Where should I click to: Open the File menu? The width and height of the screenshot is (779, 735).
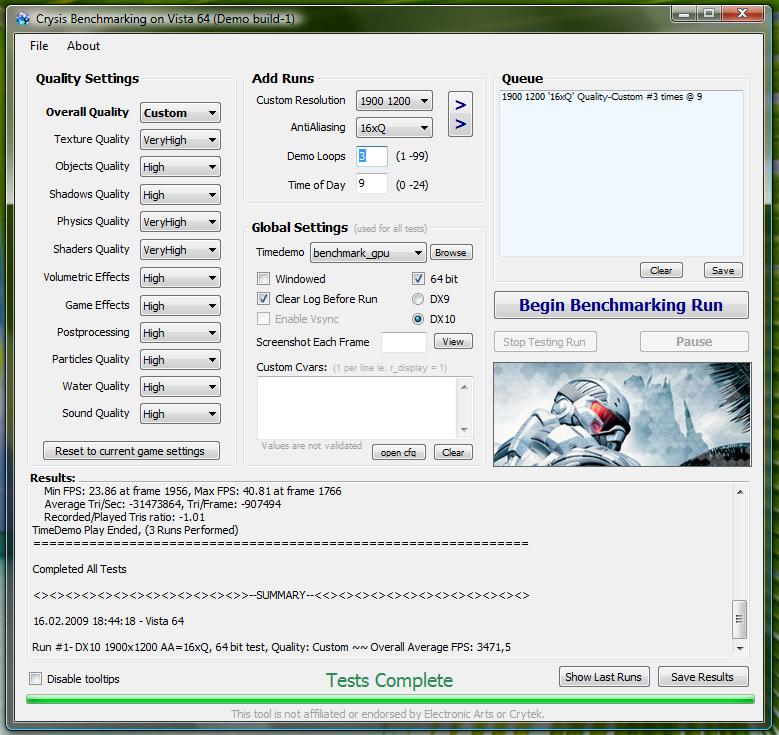[x=39, y=46]
